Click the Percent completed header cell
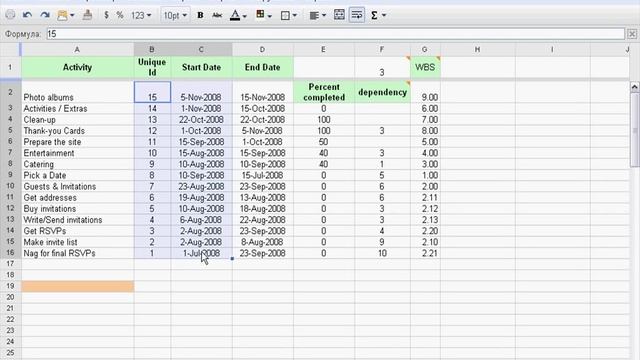The image size is (640, 360). (x=324, y=92)
